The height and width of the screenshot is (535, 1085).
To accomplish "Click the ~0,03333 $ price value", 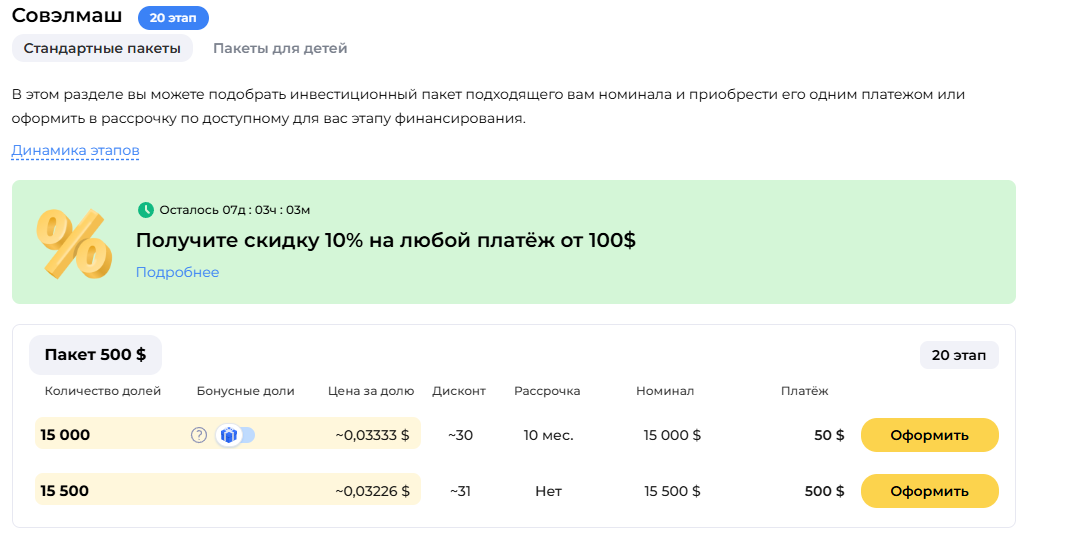I will point(372,435).
